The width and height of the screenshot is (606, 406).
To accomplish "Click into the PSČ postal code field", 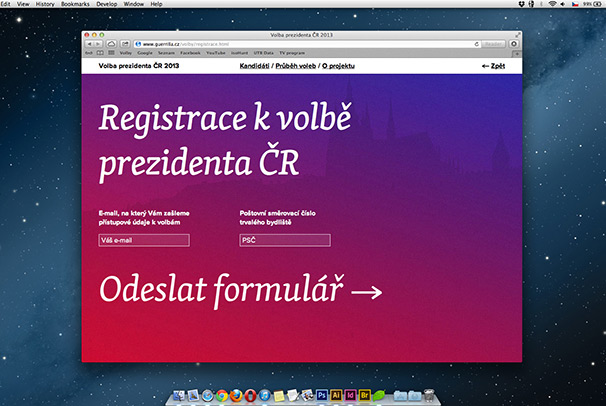I will pyautogui.click(x=284, y=240).
